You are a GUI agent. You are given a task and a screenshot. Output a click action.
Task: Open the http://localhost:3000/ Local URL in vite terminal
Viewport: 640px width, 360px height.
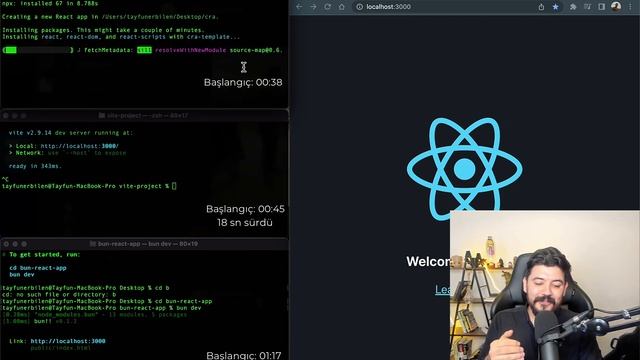(80, 146)
